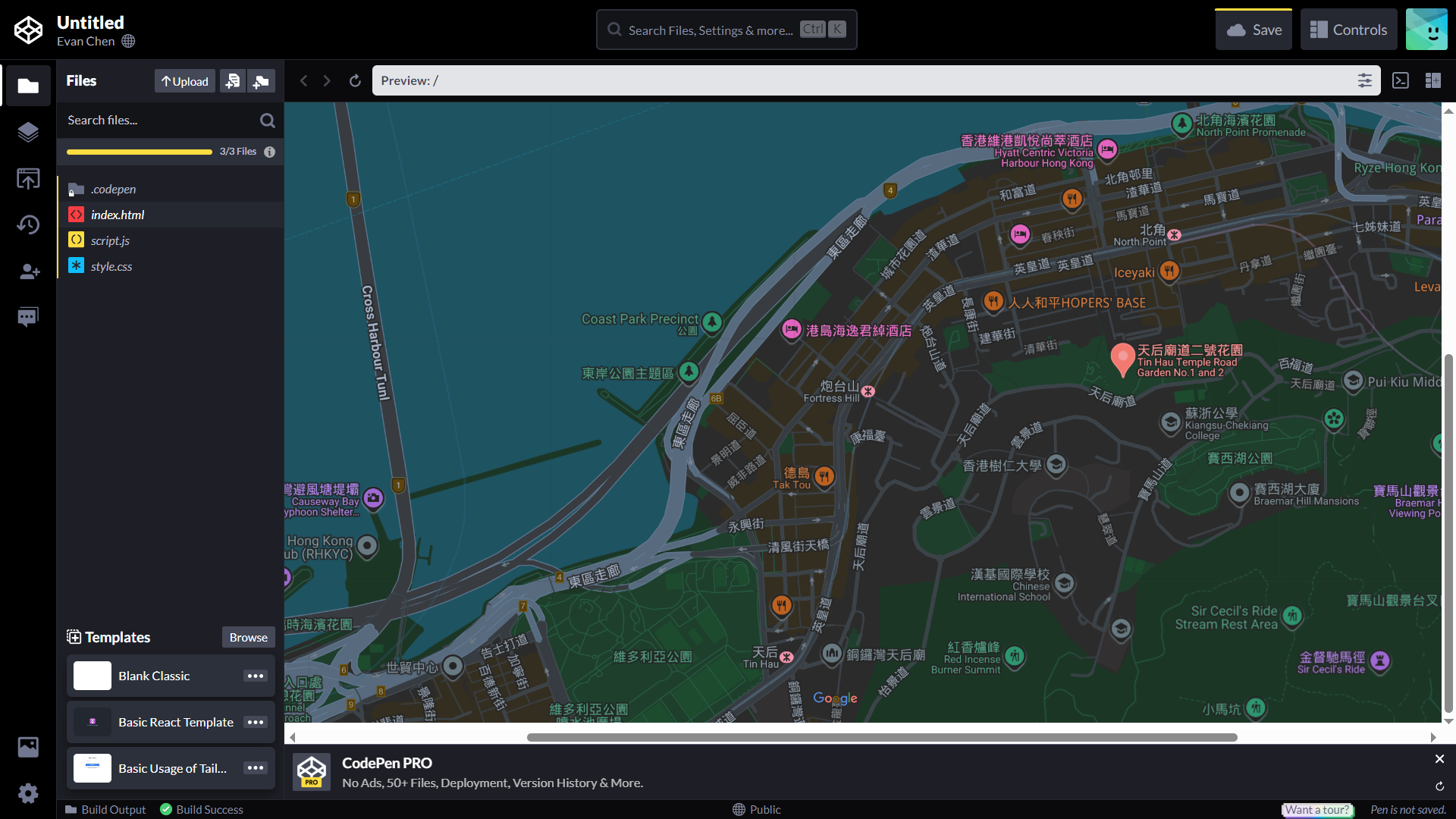The image size is (1456, 819).
Task: Open Basic Usage of Tailwind options menu
Action: click(x=256, y=768)
